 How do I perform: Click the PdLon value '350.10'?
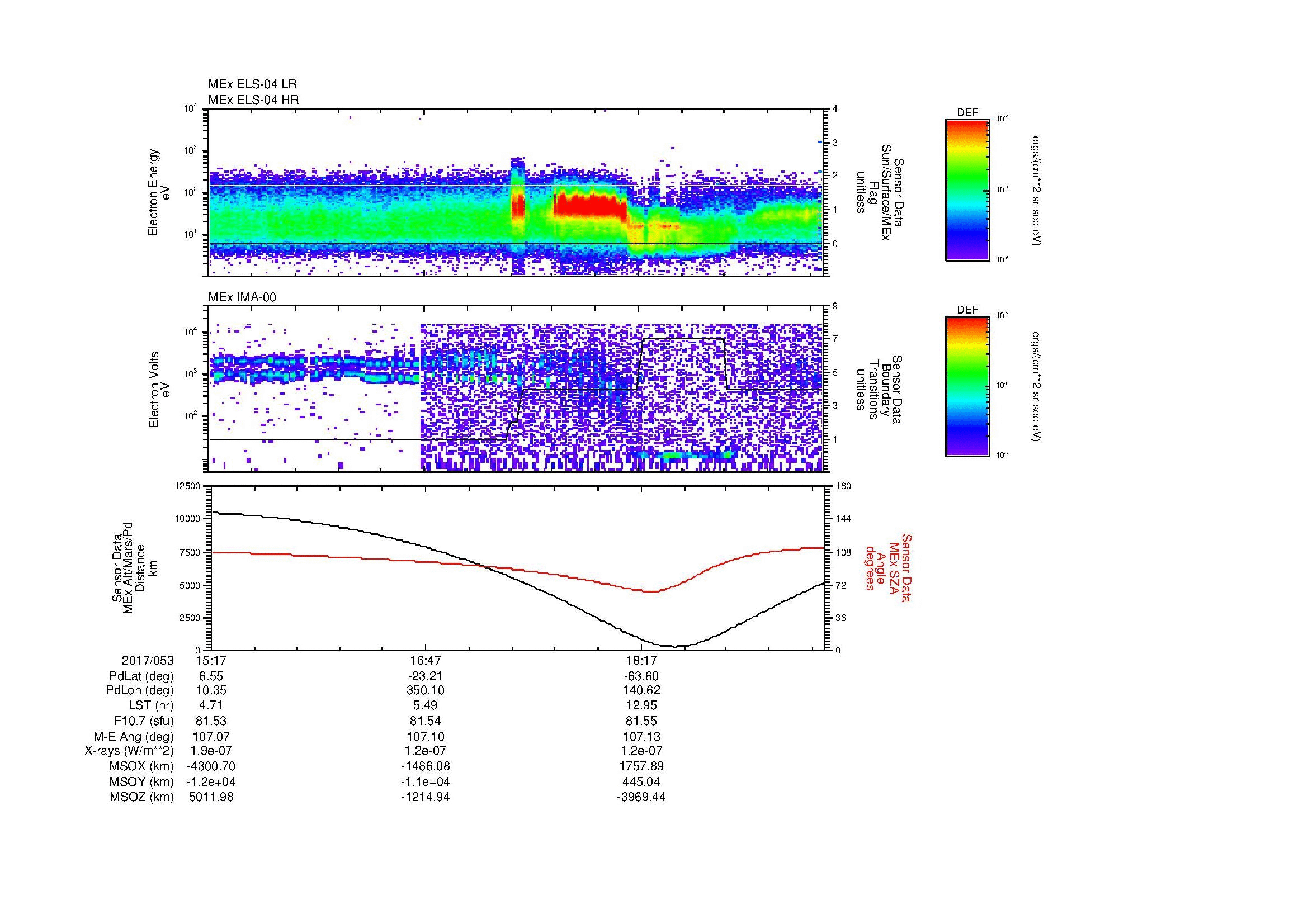pos(426,690)
